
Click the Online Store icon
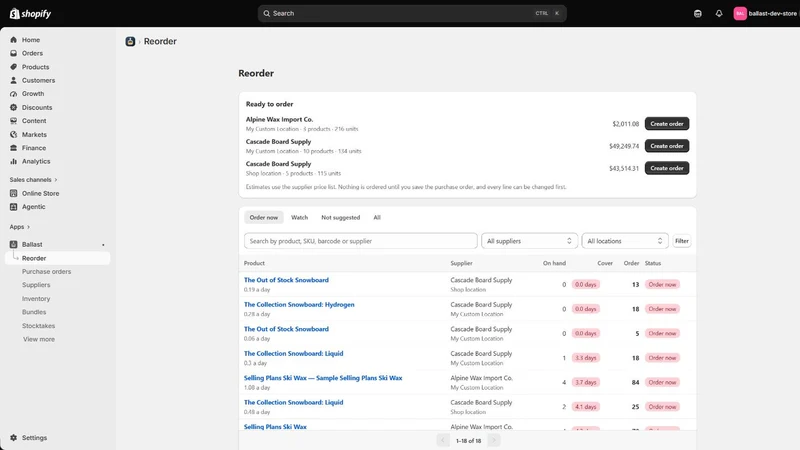(x=14, y=193)
